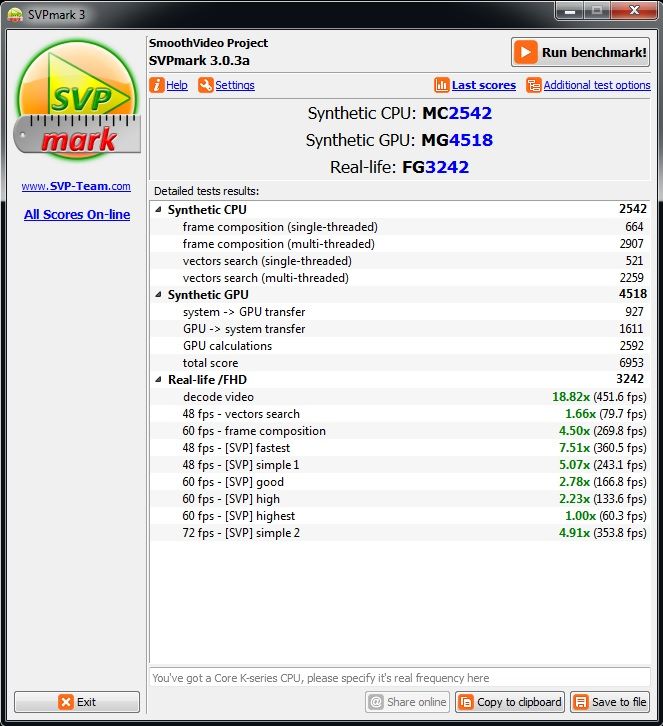This screenshot has width=663, height=726.
Task: Click the Share online button
Action: pos(408,702)
